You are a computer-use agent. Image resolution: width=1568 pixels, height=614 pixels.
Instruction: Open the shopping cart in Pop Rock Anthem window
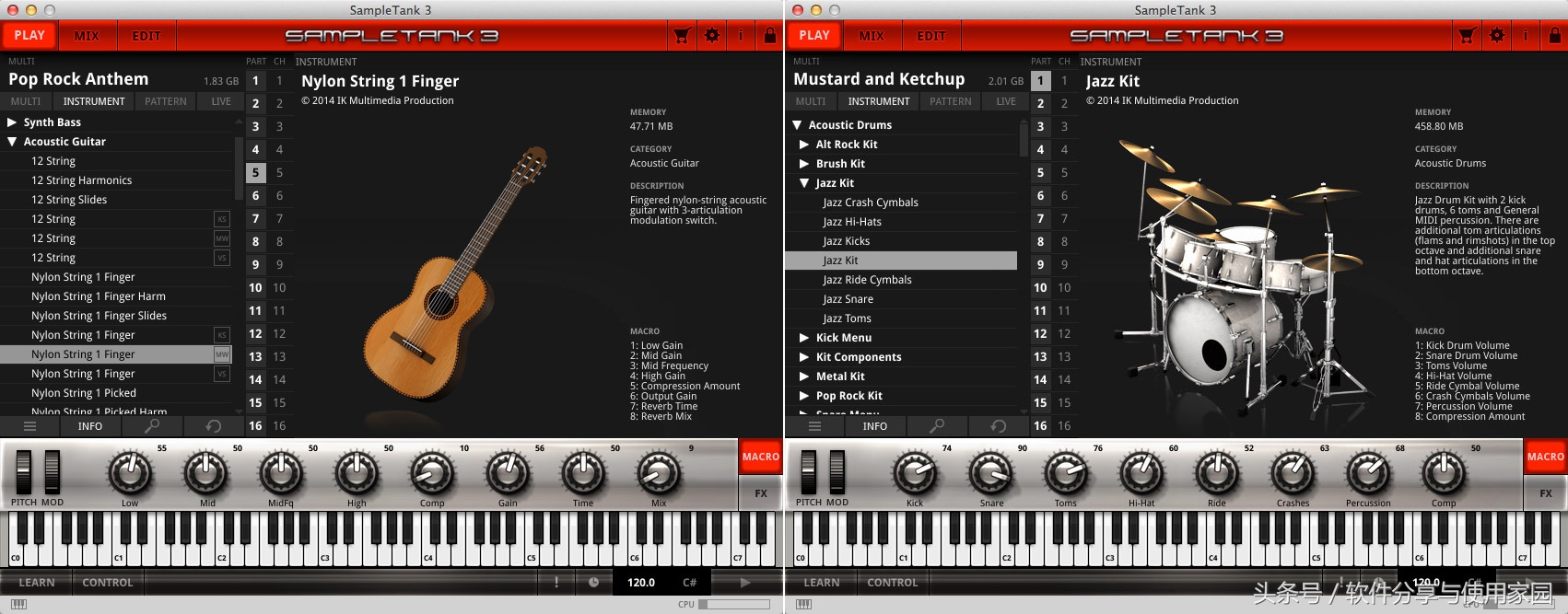click(682, 36)
